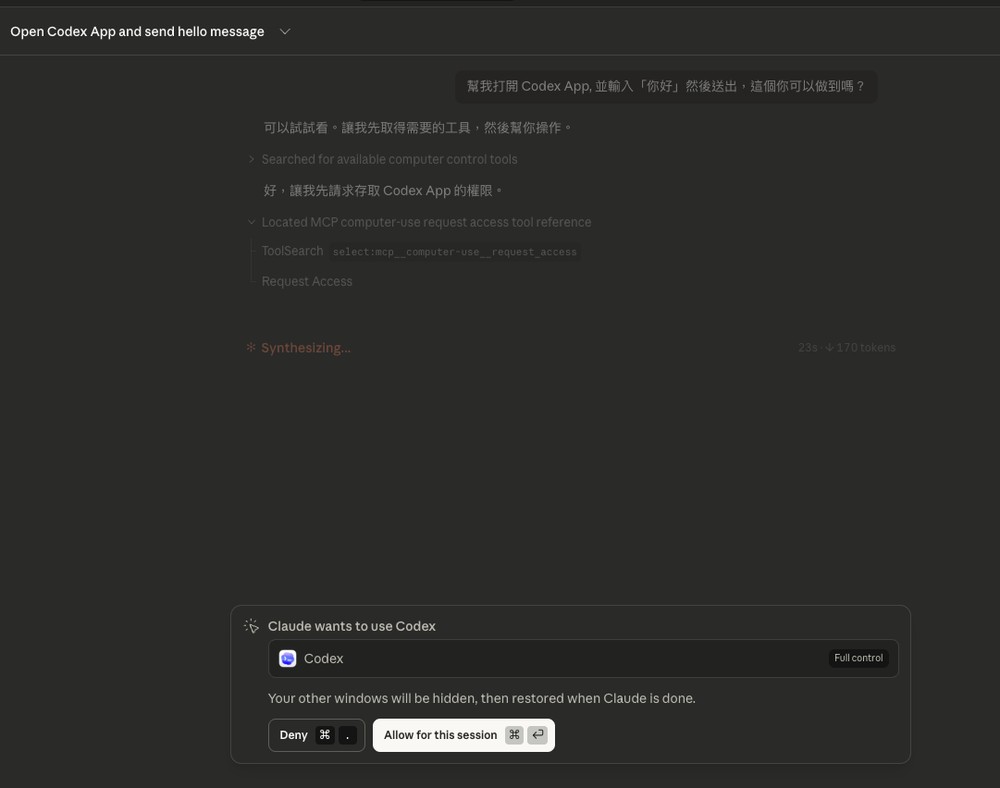
Task: Click the return key glyph in Allow button
Action: [x=537, y=734]
